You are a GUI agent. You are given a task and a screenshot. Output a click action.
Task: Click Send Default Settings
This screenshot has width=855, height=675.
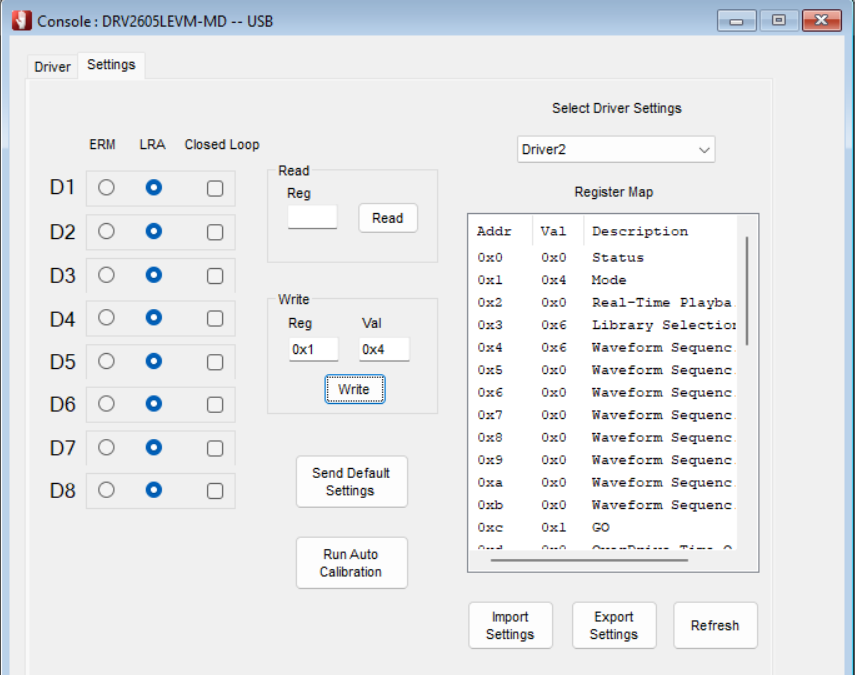click(x=351, y=482)
